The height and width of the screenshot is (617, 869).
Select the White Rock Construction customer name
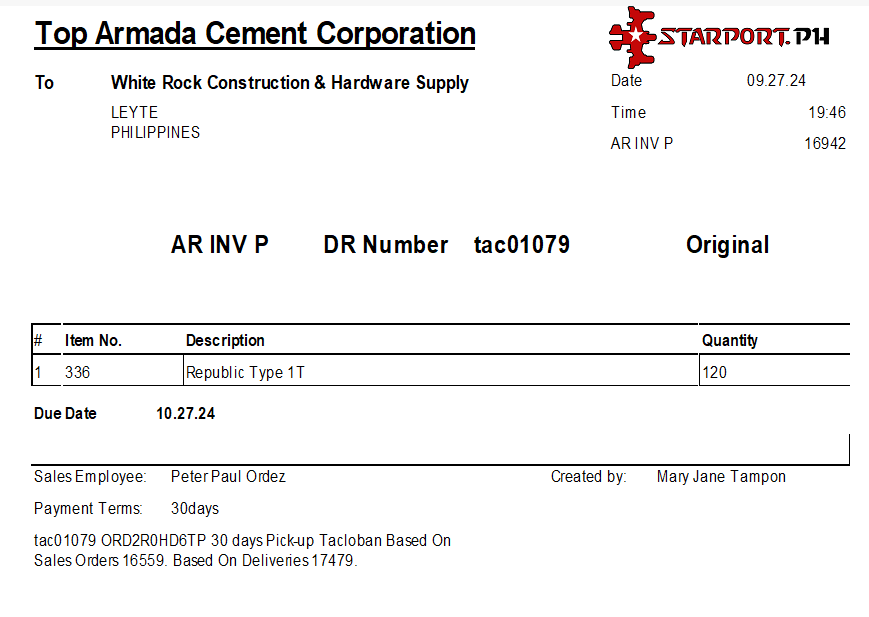[x=289, y=83]
